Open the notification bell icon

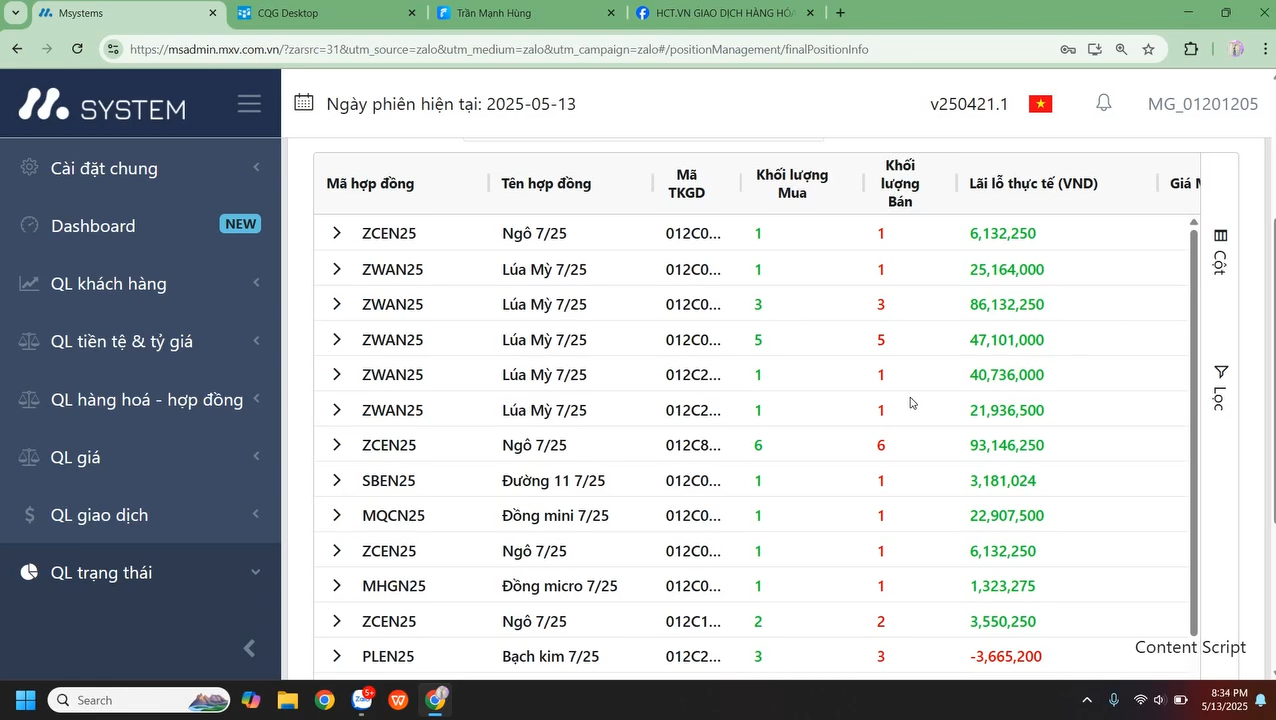tap(1103, 103)
